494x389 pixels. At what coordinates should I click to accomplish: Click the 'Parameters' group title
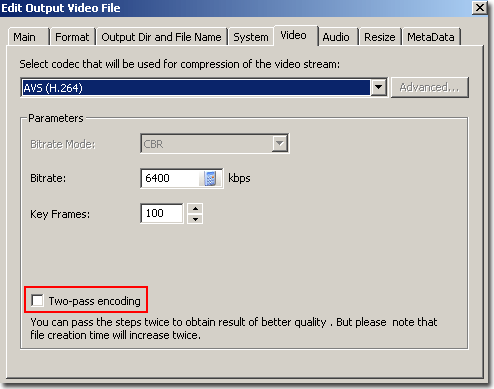56,118
